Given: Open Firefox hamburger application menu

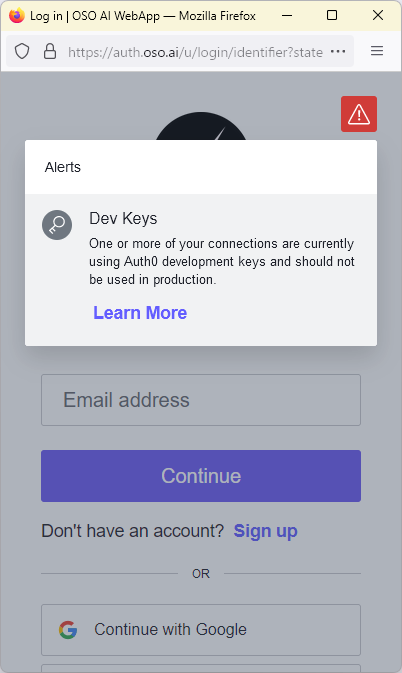Looking at the screenshot, I should point(377,51).
